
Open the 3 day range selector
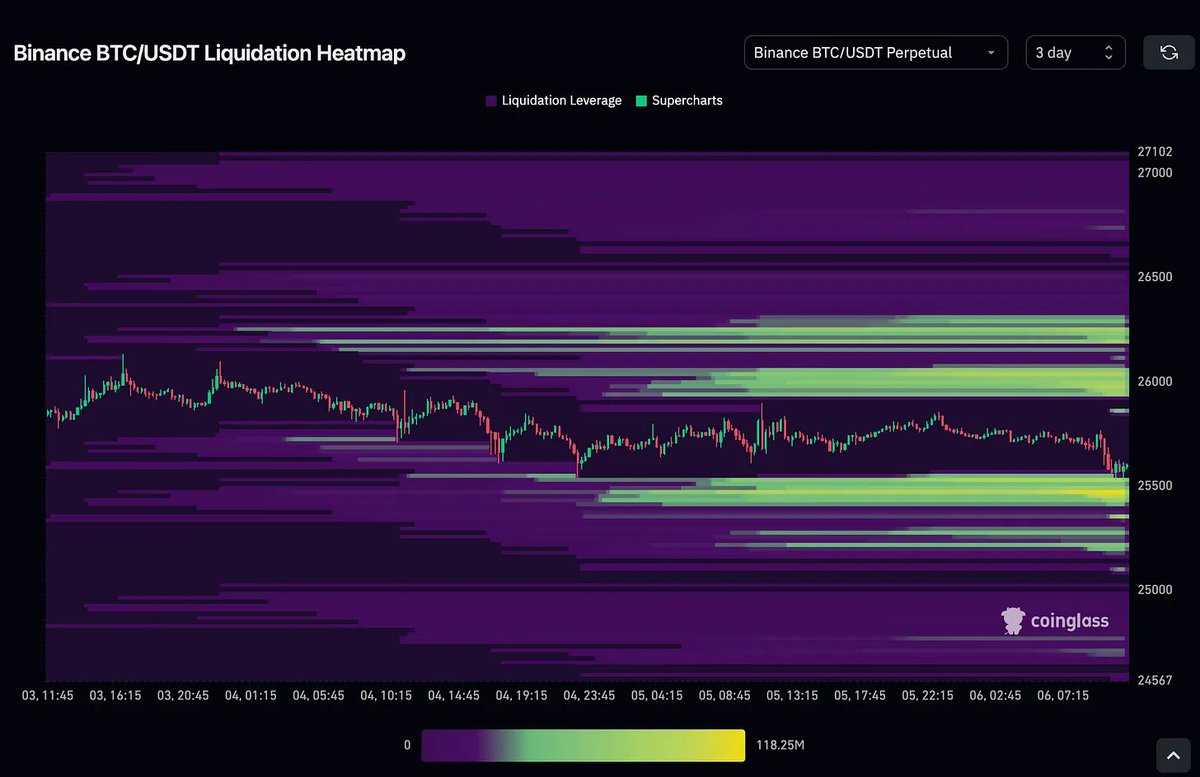1075,53
